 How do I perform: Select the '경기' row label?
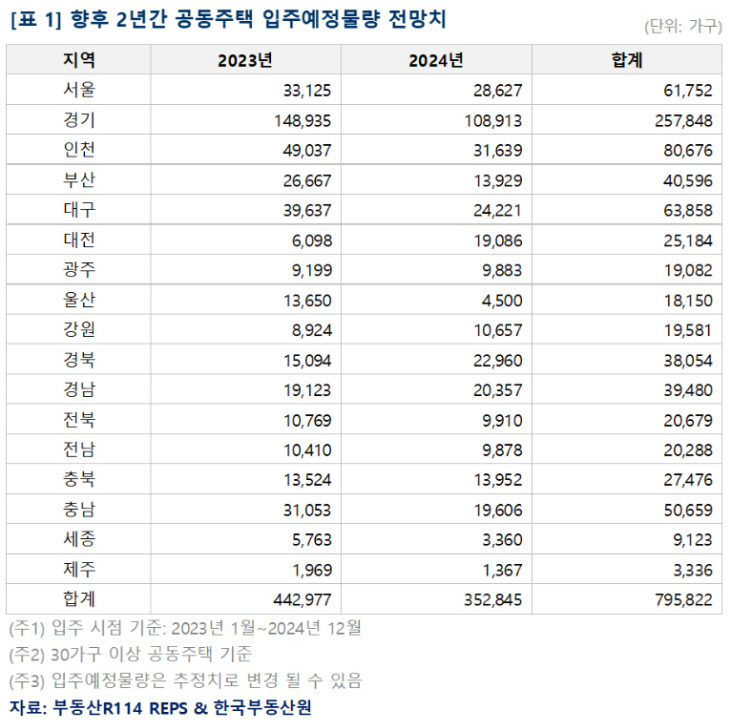[79, 120]
